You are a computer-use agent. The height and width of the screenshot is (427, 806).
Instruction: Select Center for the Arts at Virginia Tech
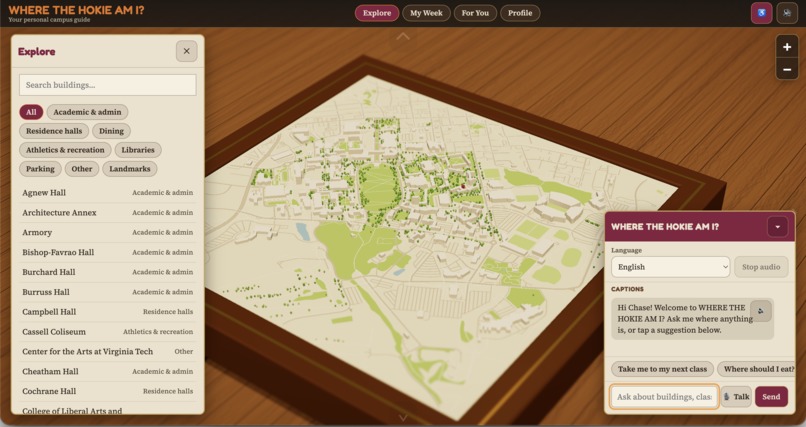click(x=107, y=351)
